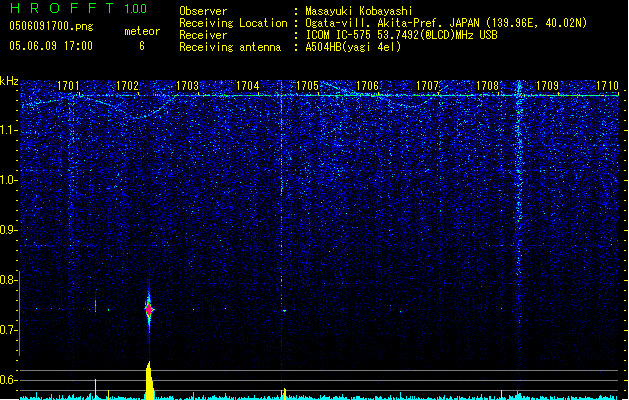Click the small red echo mark after 1701

pyautogui.click(x=95, y=307)
